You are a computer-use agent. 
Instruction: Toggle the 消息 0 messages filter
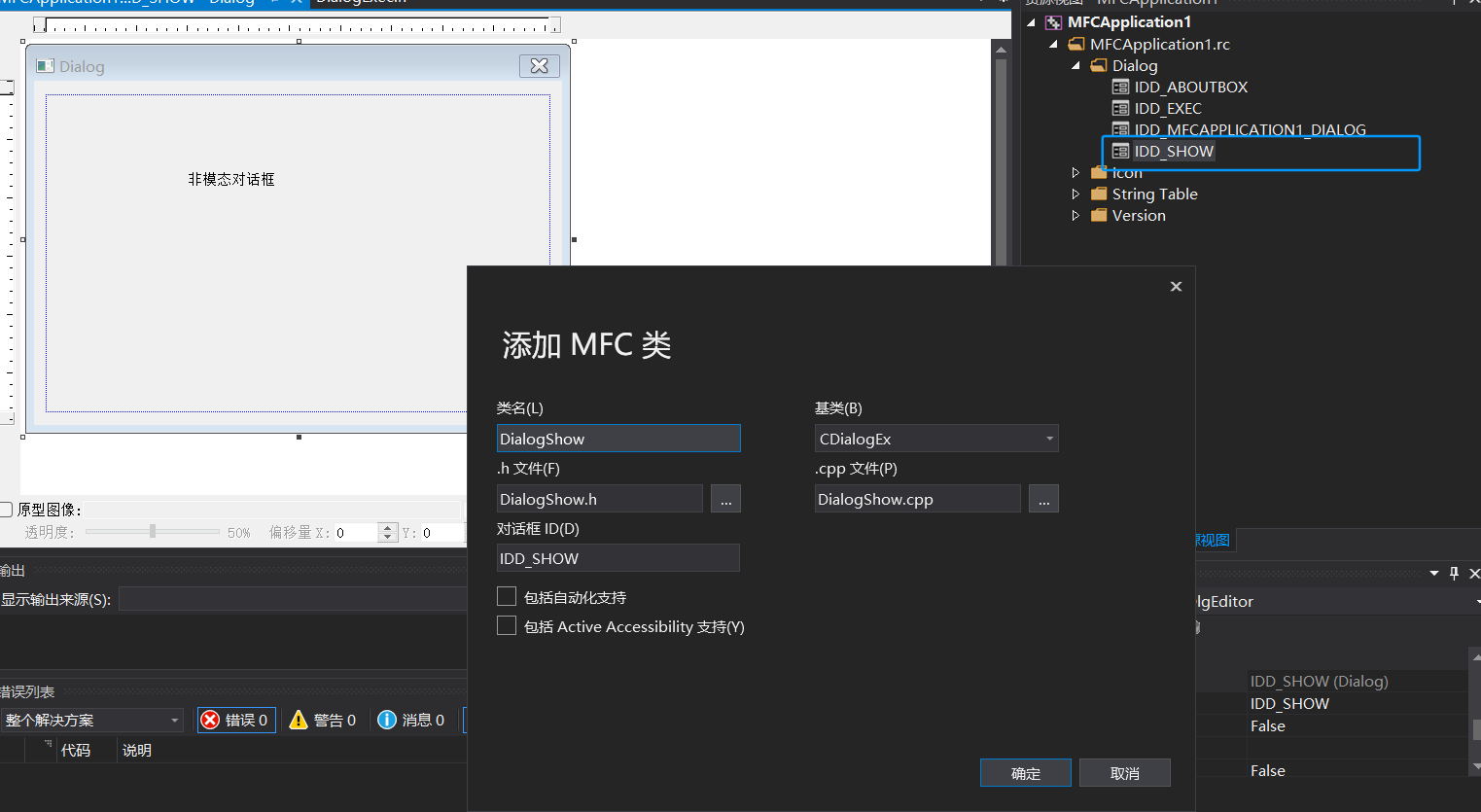click(412, 720)
